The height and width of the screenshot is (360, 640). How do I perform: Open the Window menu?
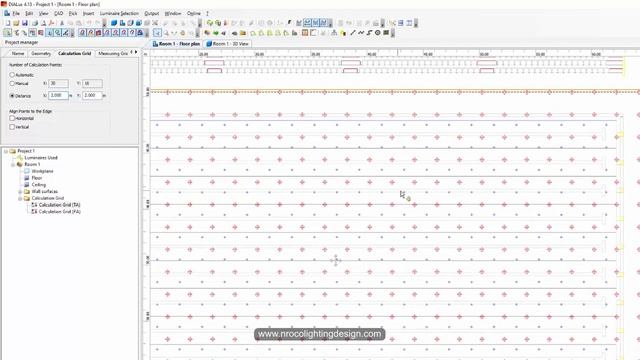(173, 13)
